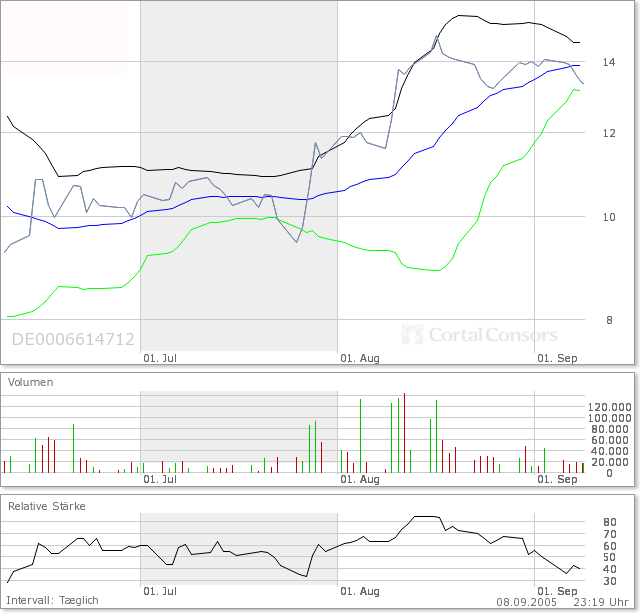
Task: Click the DE0006614712 ISIN label
Action: tap(73, 340)
